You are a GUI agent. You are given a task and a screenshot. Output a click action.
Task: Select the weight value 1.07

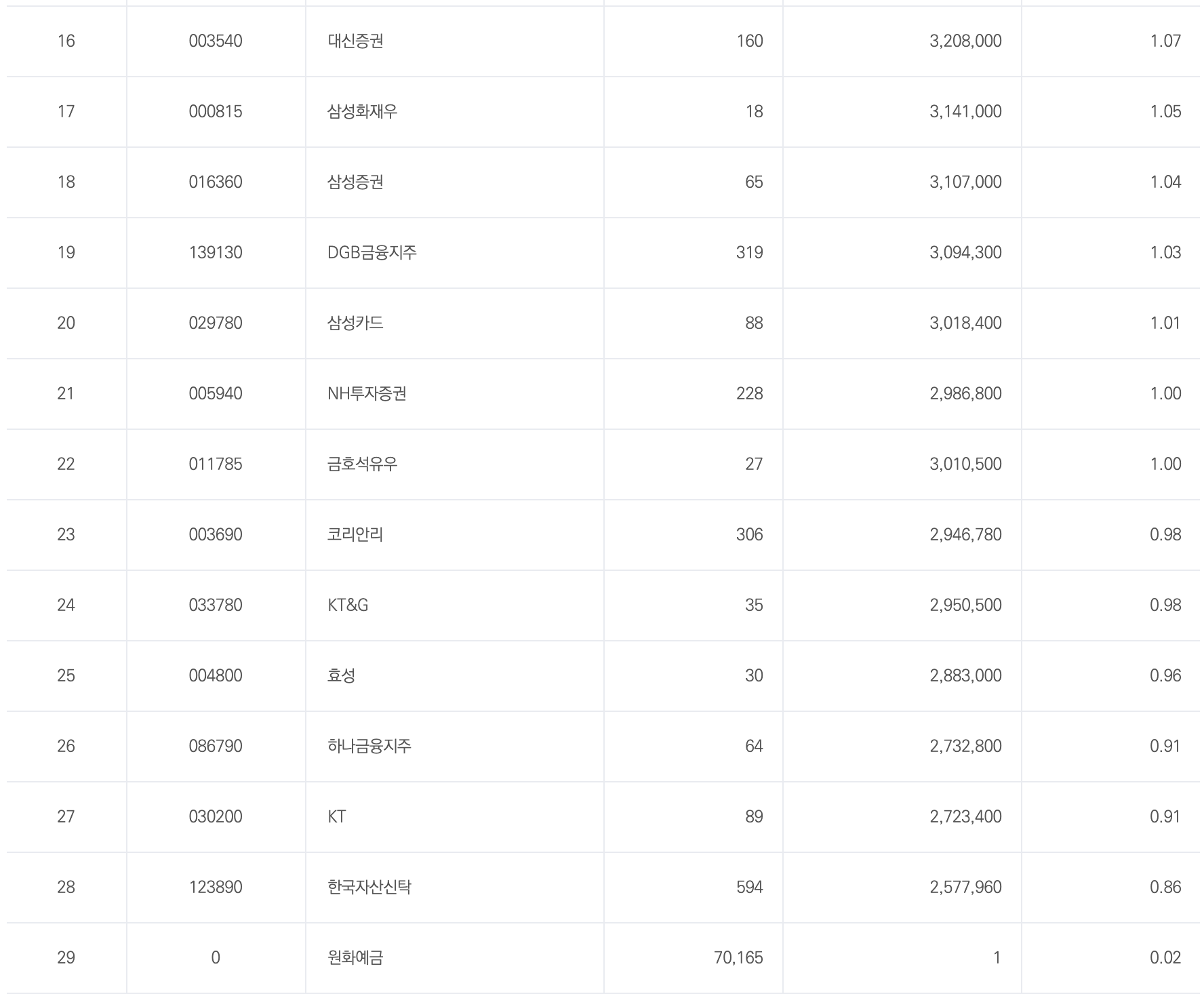pos(1165,41)
